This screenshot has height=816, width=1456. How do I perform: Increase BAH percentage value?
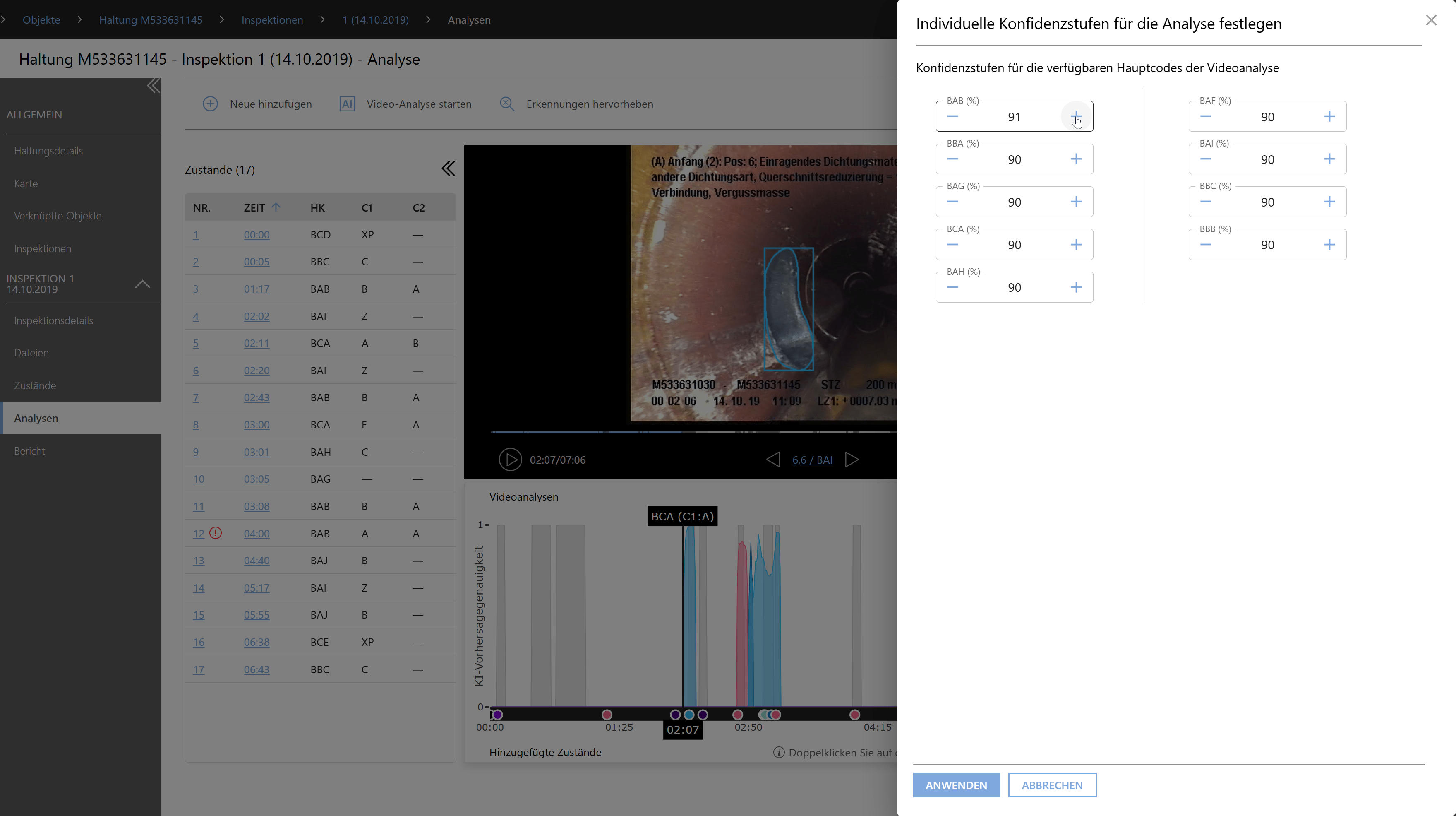tap(1076, 287)
